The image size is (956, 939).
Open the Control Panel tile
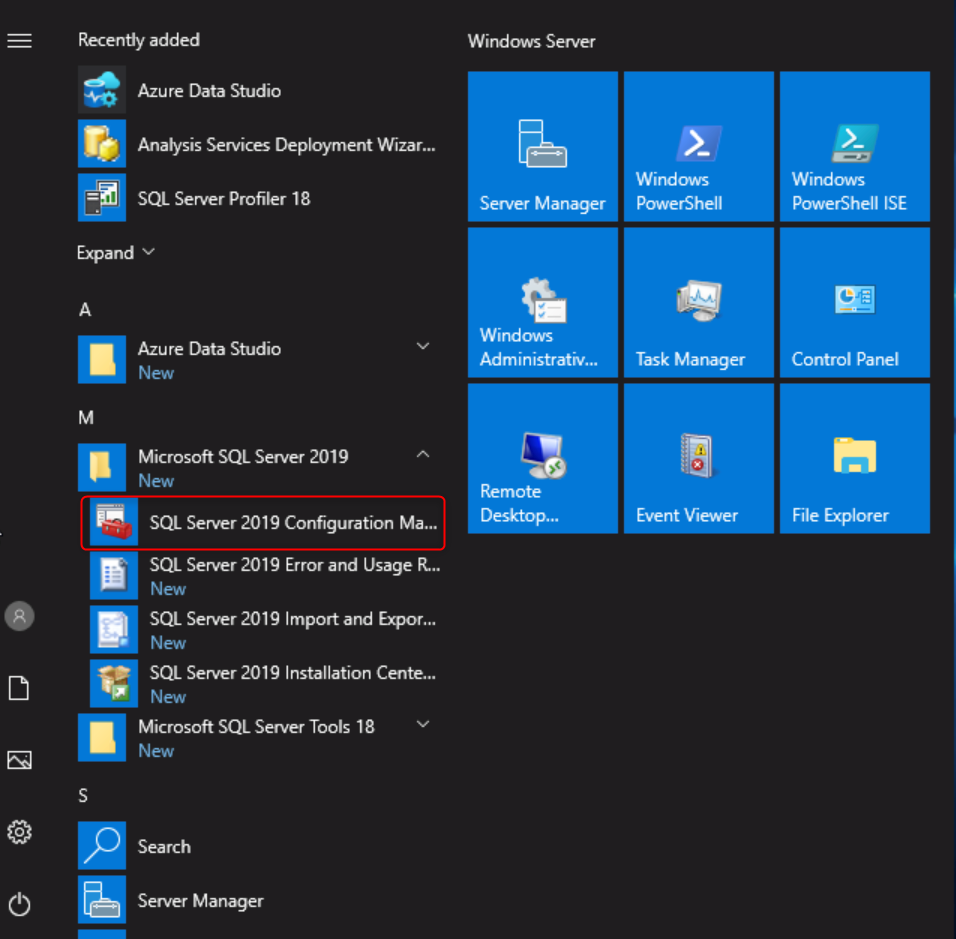[x=855, y=302]
